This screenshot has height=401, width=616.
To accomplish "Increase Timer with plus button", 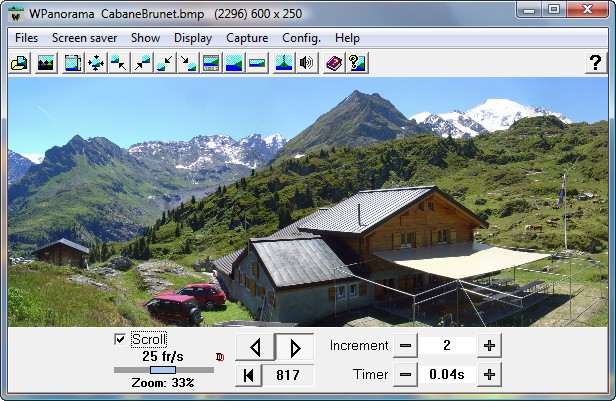I will click(x=489, y=375).
